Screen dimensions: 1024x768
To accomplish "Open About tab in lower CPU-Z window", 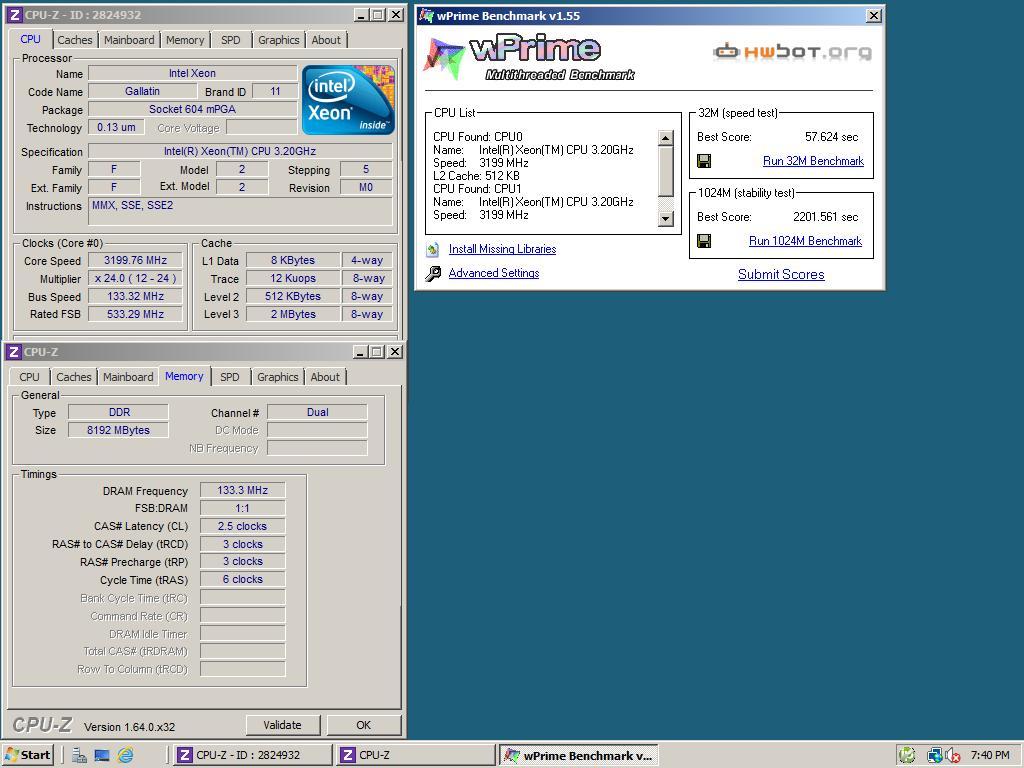I will [325, 377].
